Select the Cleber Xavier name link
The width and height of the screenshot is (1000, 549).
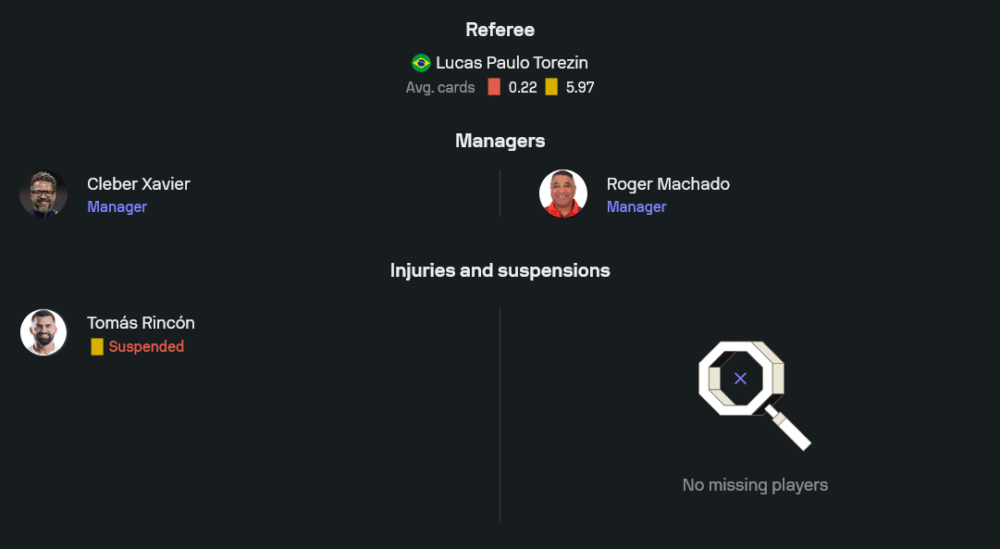[x=138, y=184]
